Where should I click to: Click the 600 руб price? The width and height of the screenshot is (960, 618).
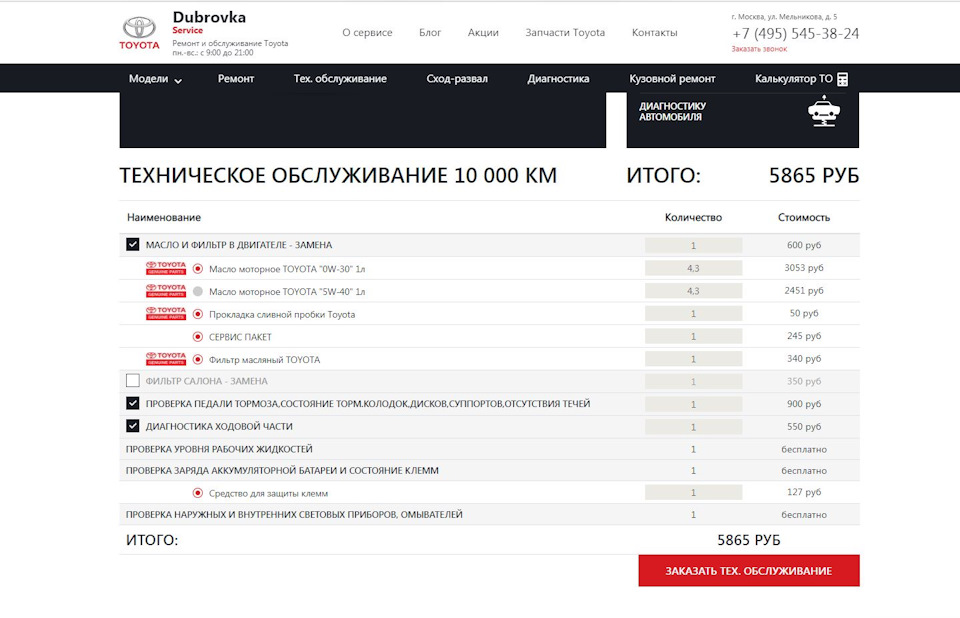coord(804,244)
